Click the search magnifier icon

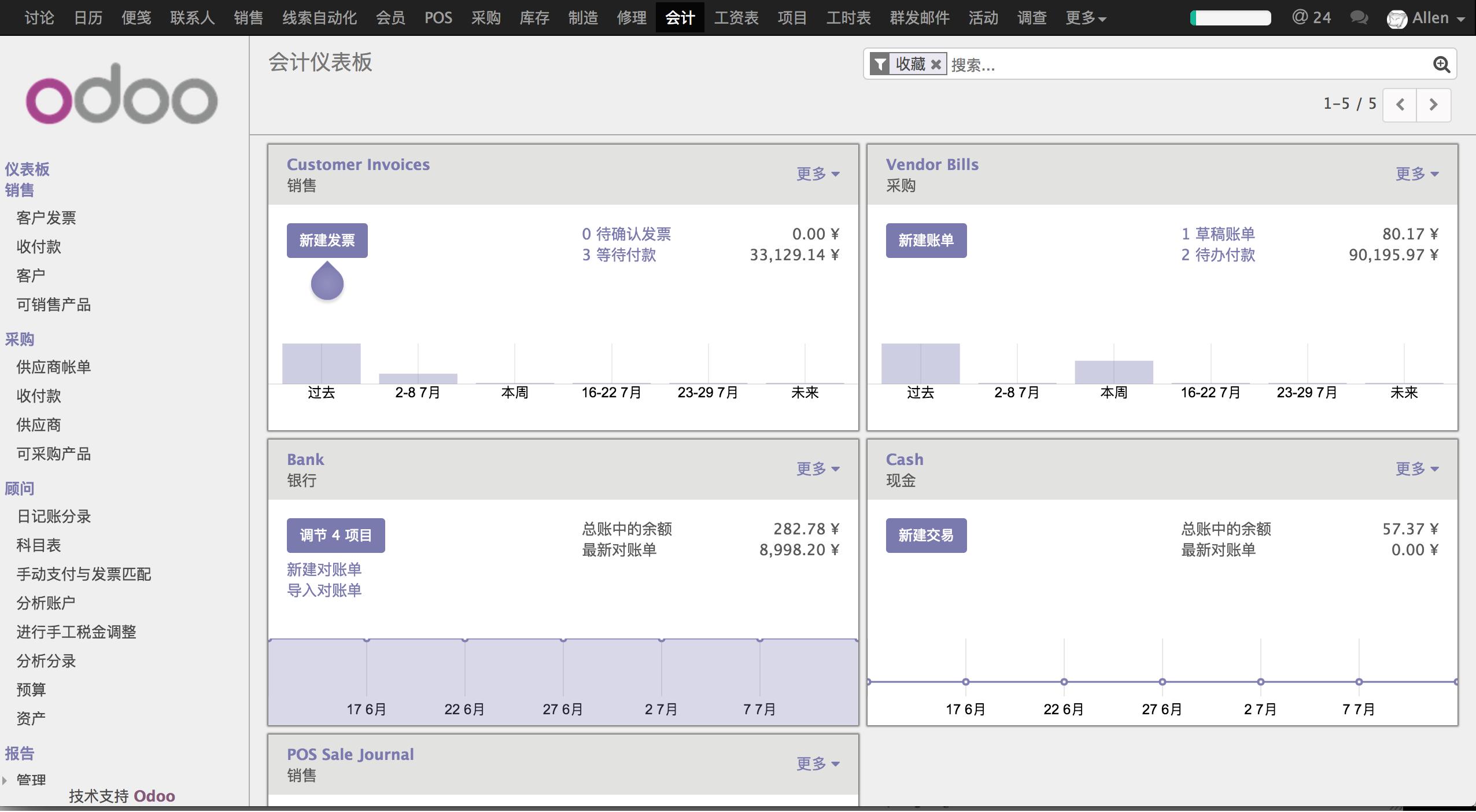pyautogui.click(x=1442, y=64)
